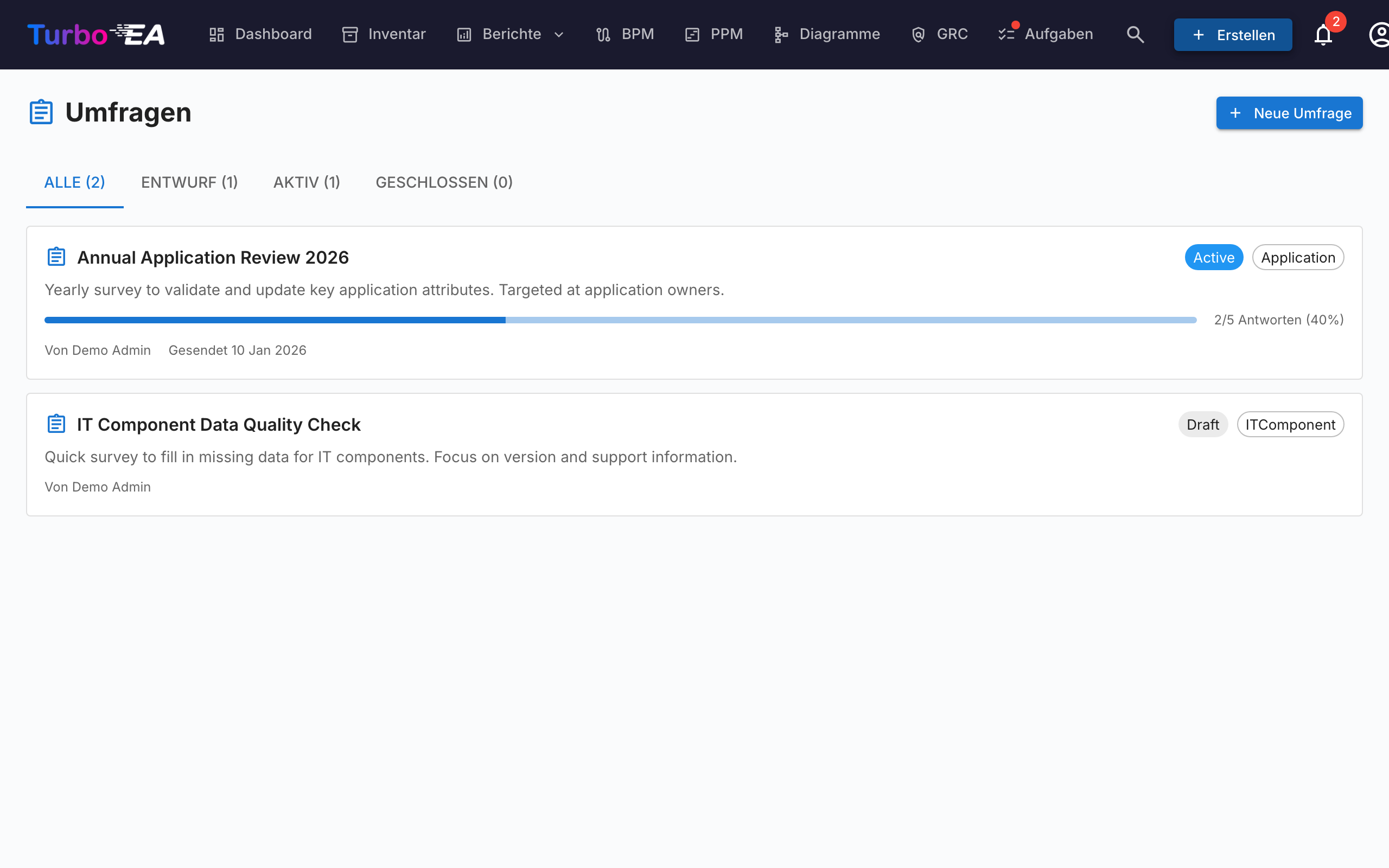Open the GRC shield menu item
This screenshot has width=1389, height=868.
coord(939,34)
